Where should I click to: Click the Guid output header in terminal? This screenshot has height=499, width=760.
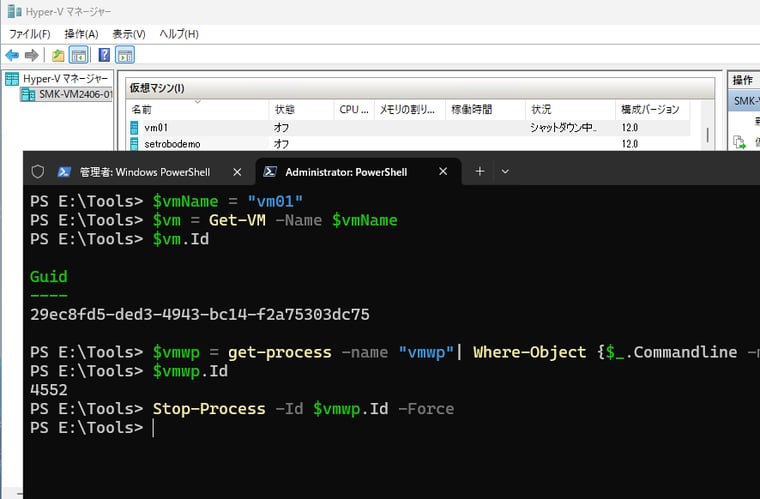48,277
